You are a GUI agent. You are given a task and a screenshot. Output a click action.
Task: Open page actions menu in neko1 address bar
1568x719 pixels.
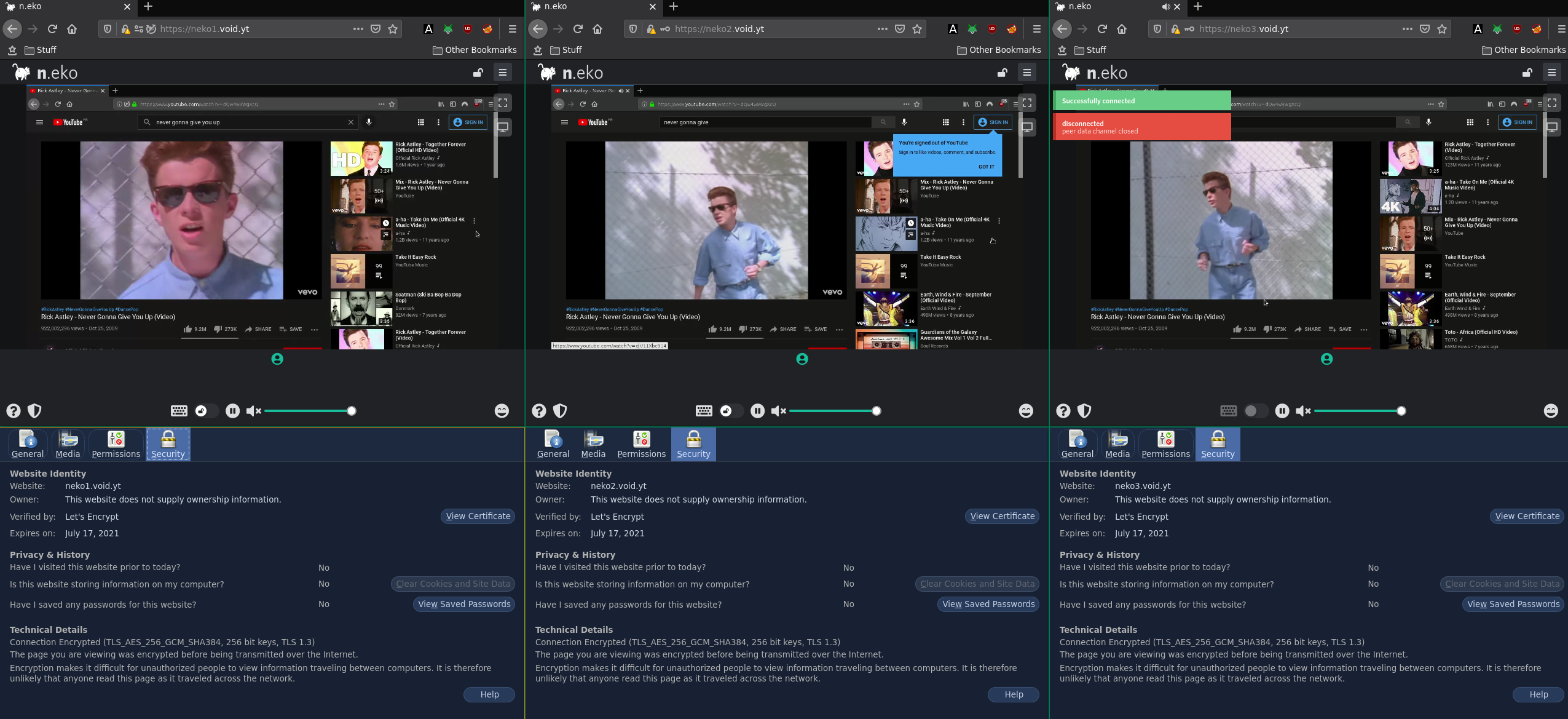(358, 29)
